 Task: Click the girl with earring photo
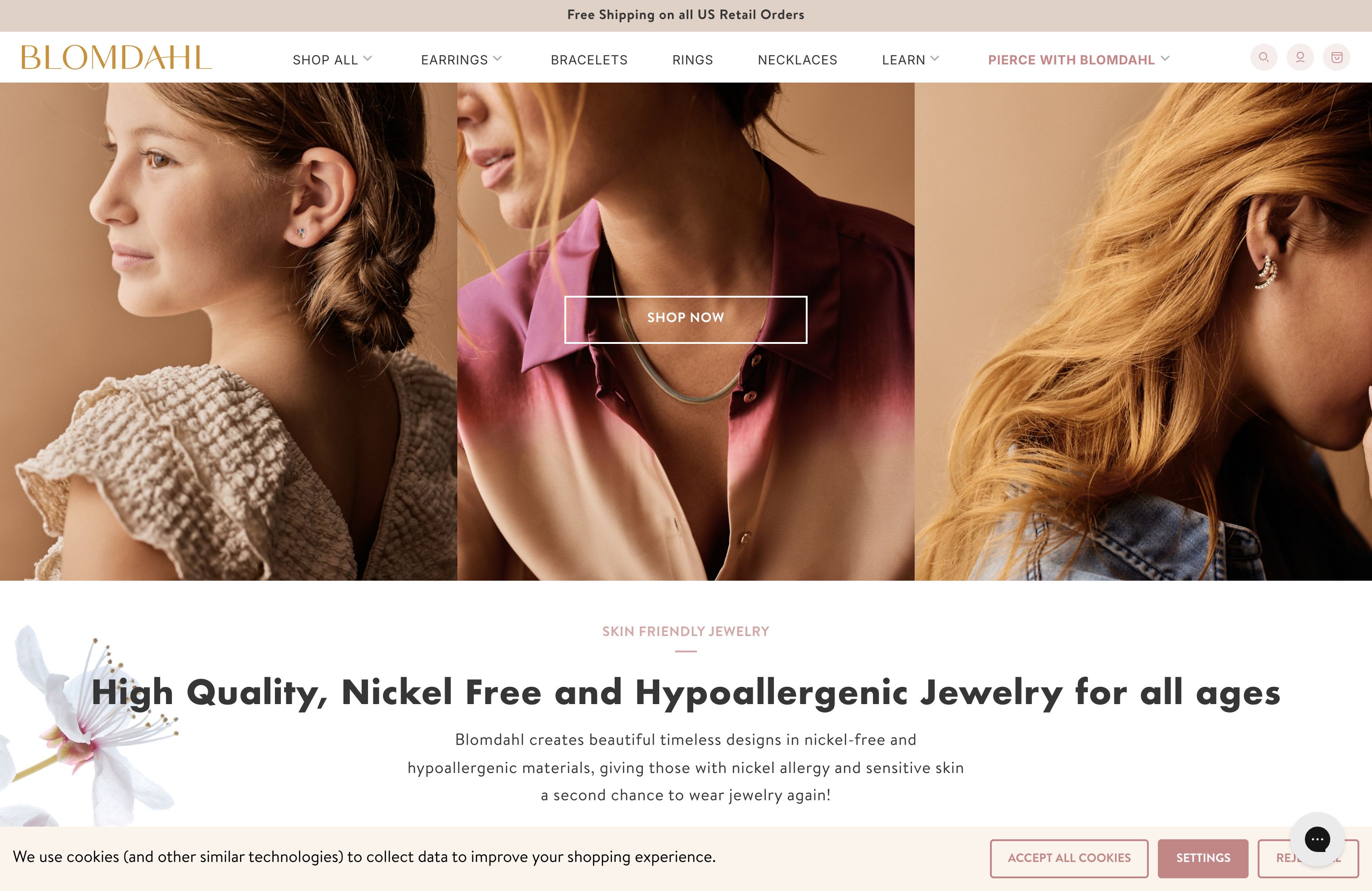[x=228, y=331]
